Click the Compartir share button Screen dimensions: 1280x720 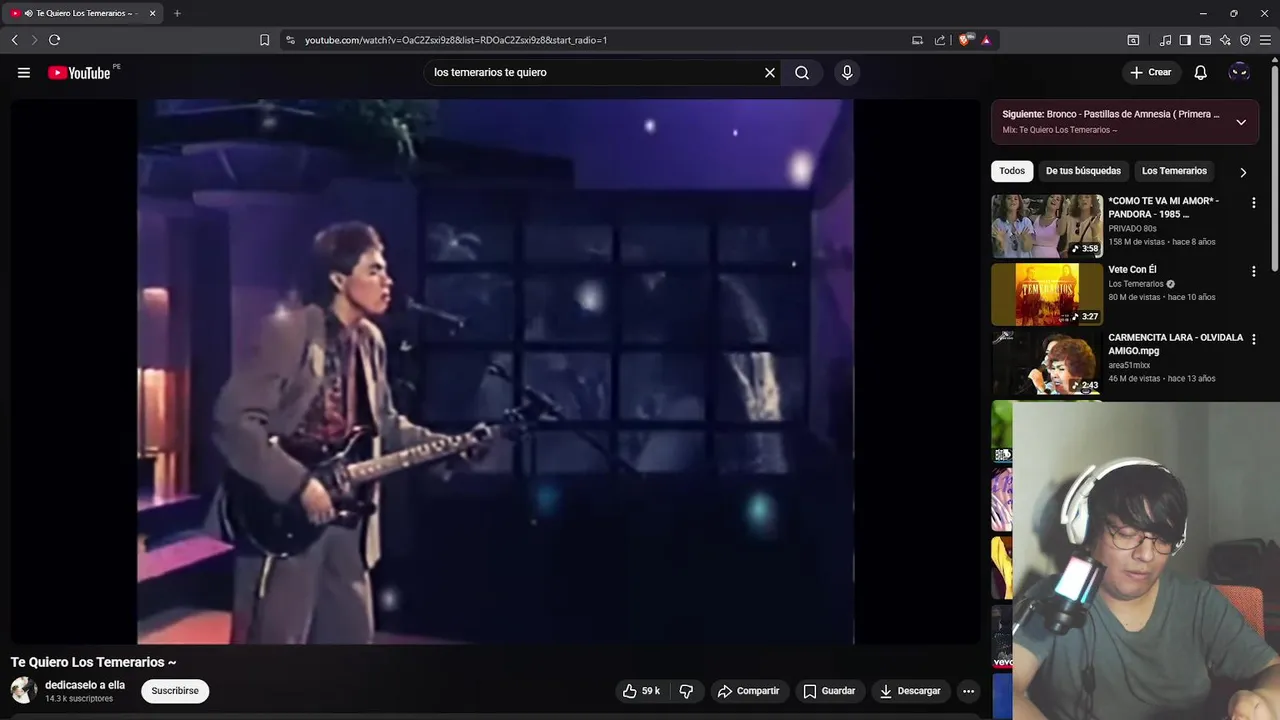click(748, 691)
